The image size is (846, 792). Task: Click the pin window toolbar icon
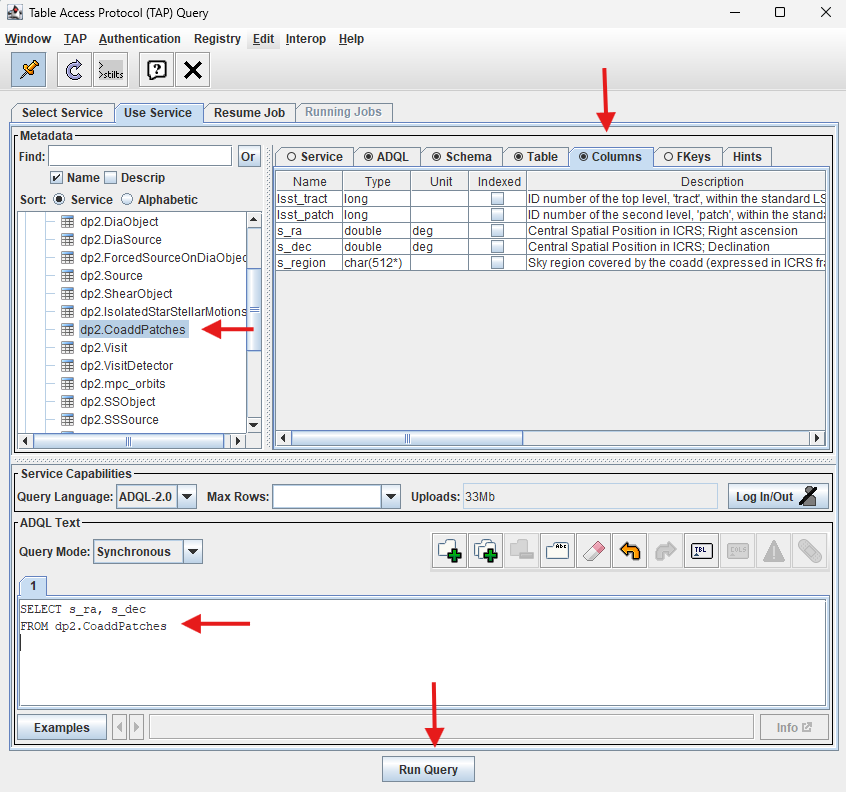(29, 70)
